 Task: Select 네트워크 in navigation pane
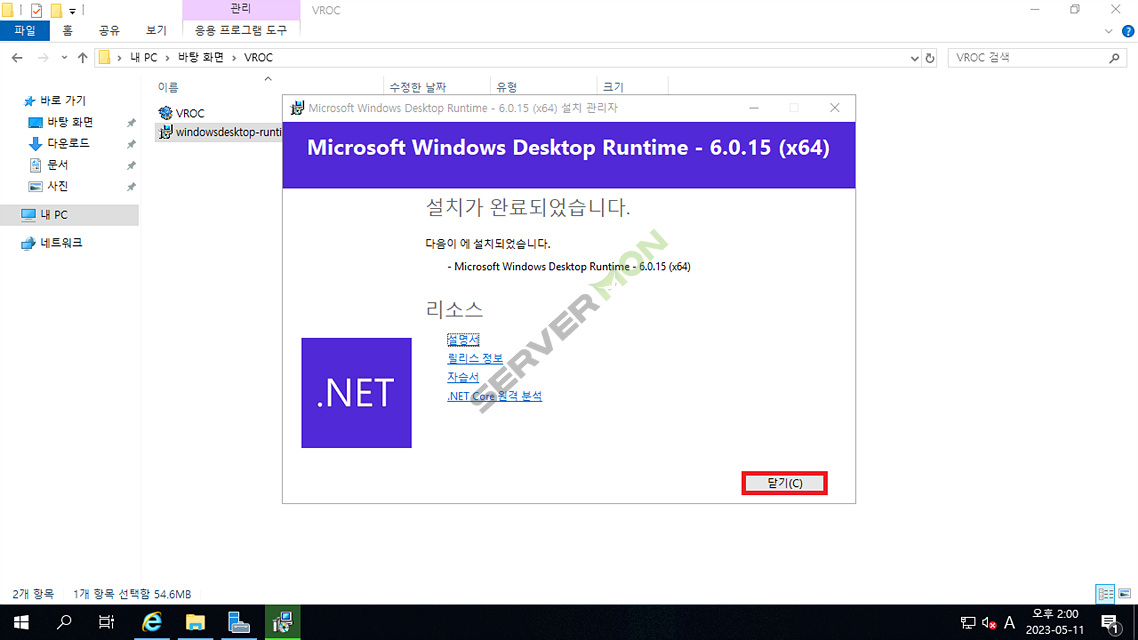[x=61, y=243]
